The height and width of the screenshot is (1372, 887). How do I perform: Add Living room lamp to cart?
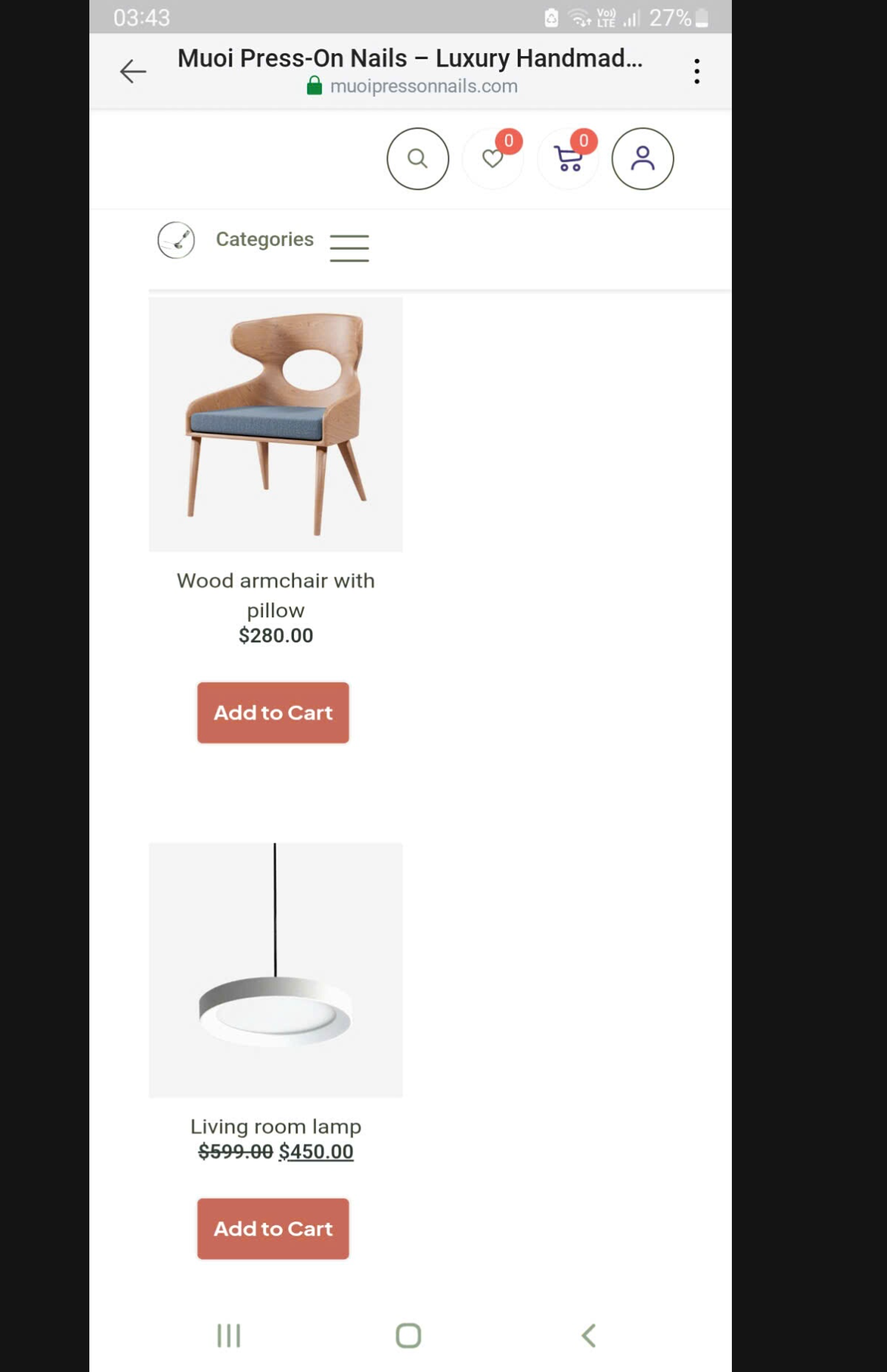(x=273, y=1229)
